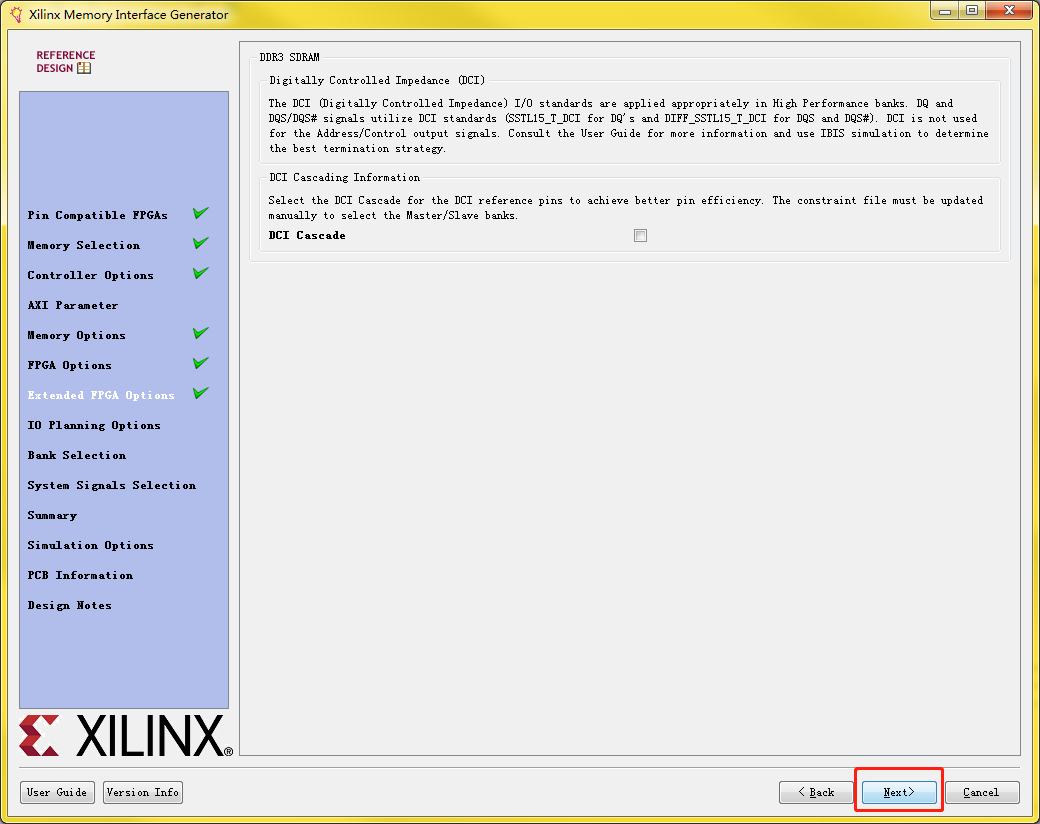Enable the DCI Cascade checkbox
Image resolution: width=1040 pixels, height=824 pixels.
pos(640,235)
